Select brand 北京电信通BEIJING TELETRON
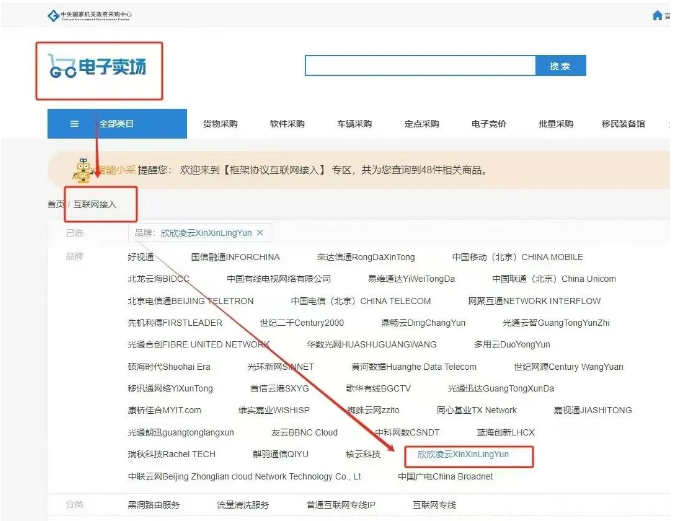 191,301
